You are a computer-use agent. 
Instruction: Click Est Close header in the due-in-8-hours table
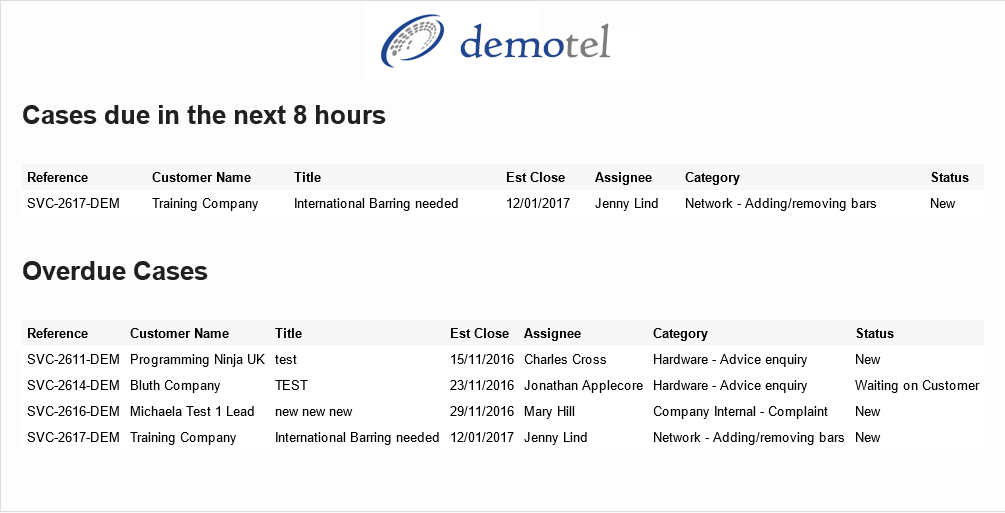coord(535,178)
